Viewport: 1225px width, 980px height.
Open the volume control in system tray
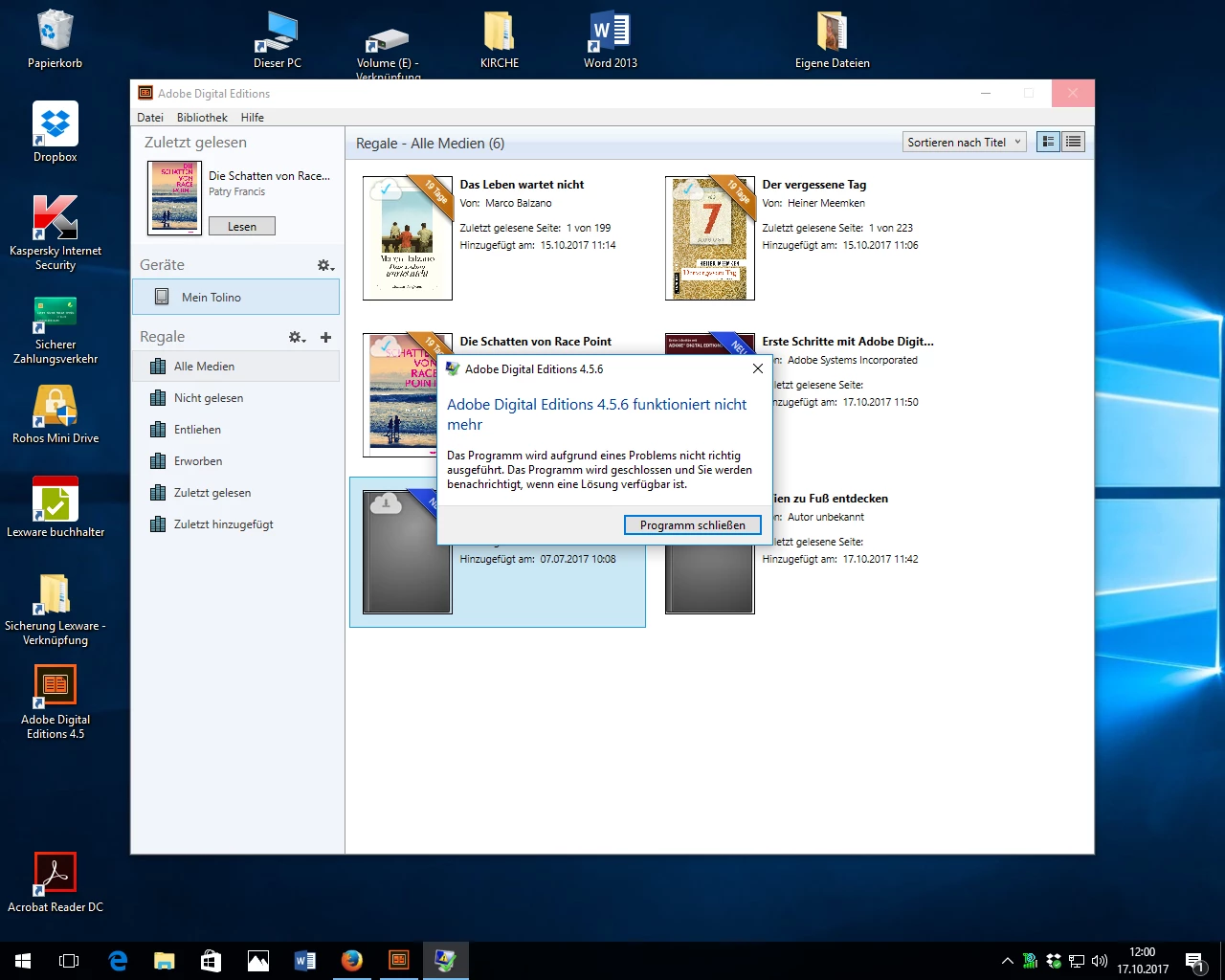click(x=1100, y=961)
